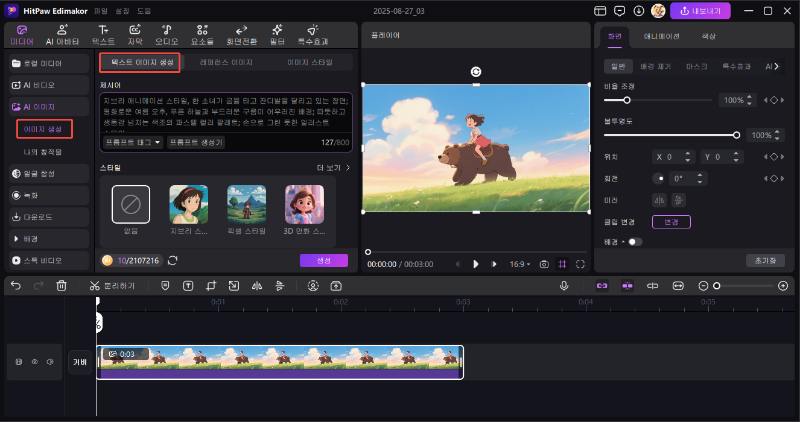Screen dimensions: 800x422
Task: Switch to the 애니메이션 properties tab
Action: [x=661, y=36]
